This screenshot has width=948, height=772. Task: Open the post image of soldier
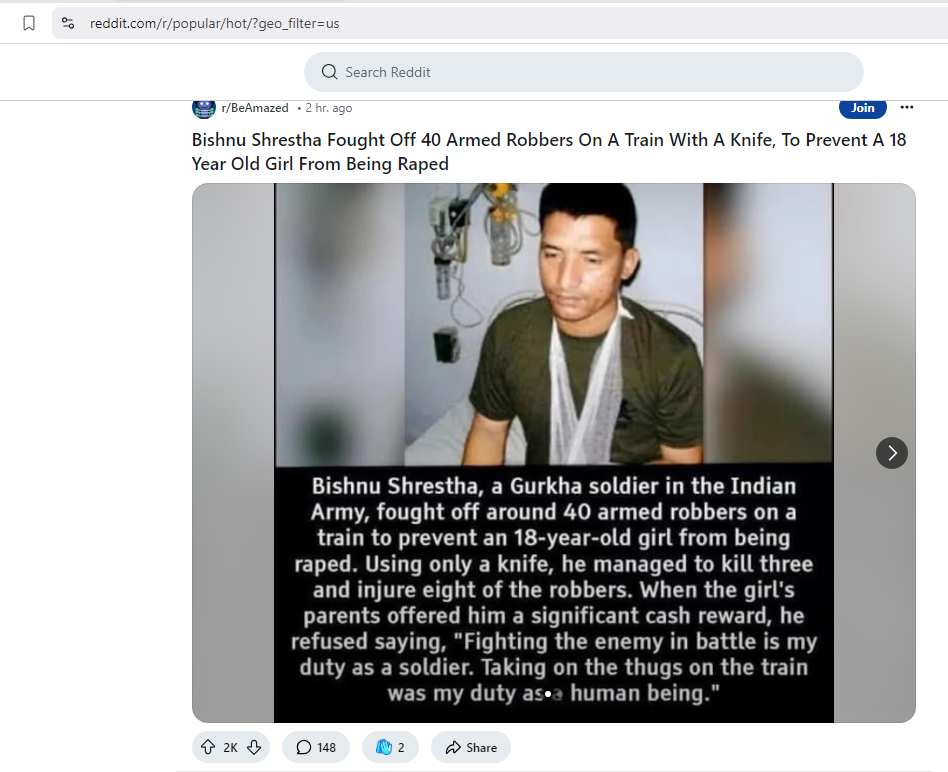[554, 453]
